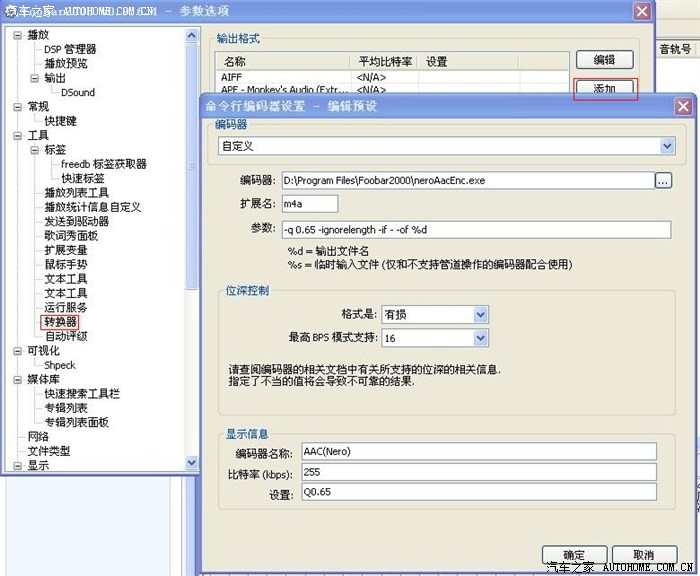The image size is (700, 576).
Task: Select 发送到驱动器 in the tree
Action: (76, 221)
